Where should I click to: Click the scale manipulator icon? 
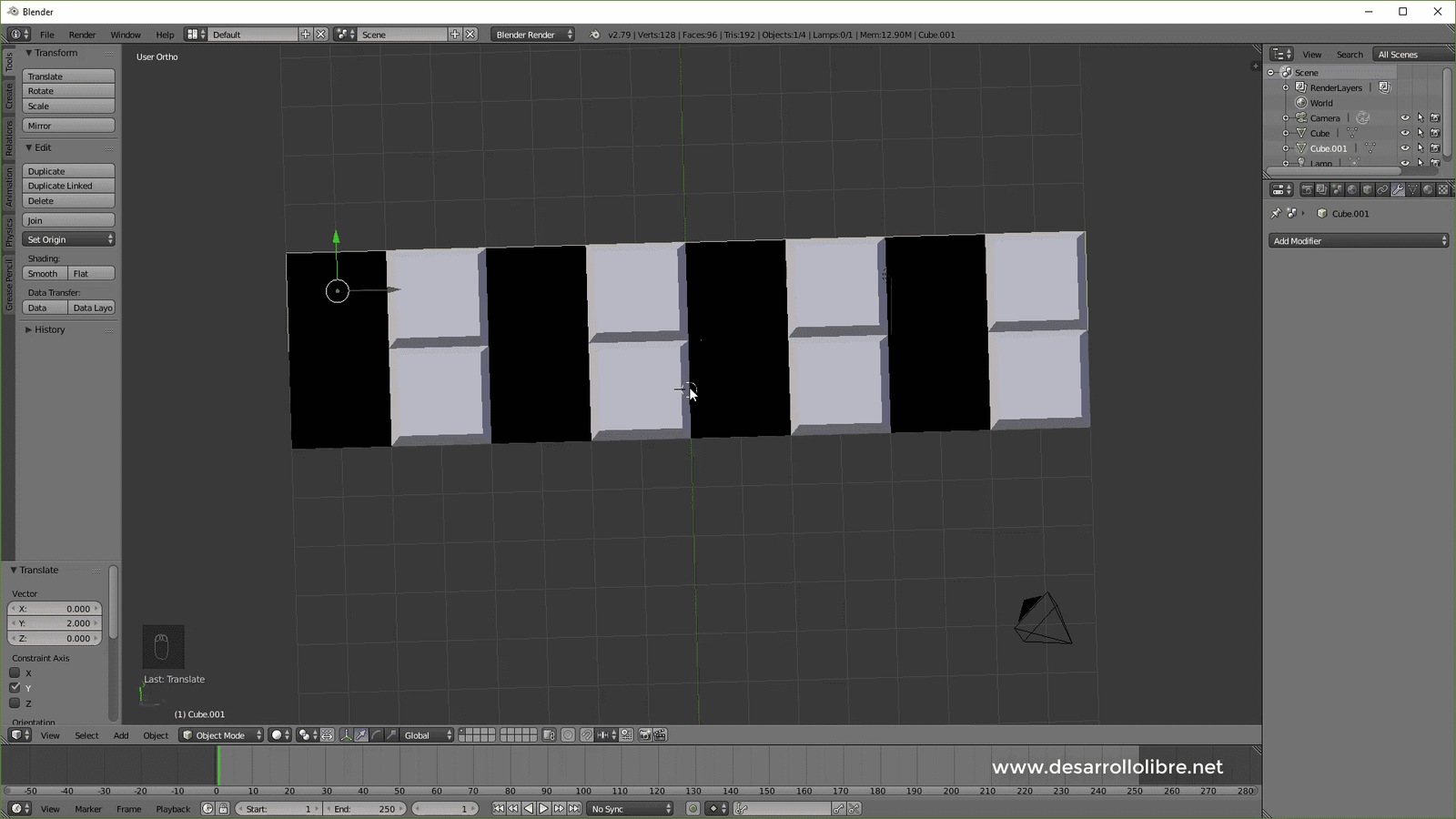pos(391,735)
